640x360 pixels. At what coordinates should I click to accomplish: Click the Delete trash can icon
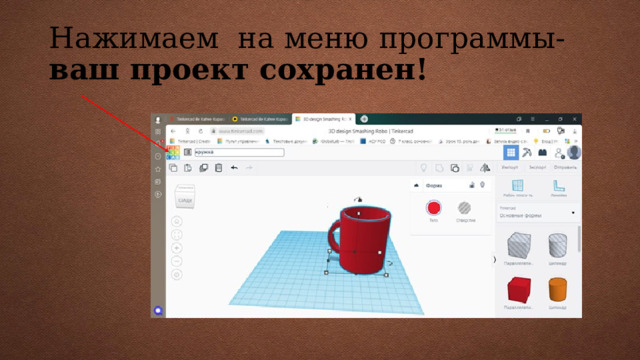click(x=218, y=168)
